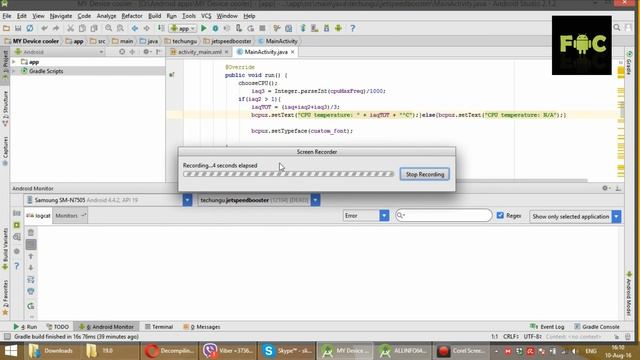Click Clear logcat trash icon
640x360 pixels.
[31, 233]
